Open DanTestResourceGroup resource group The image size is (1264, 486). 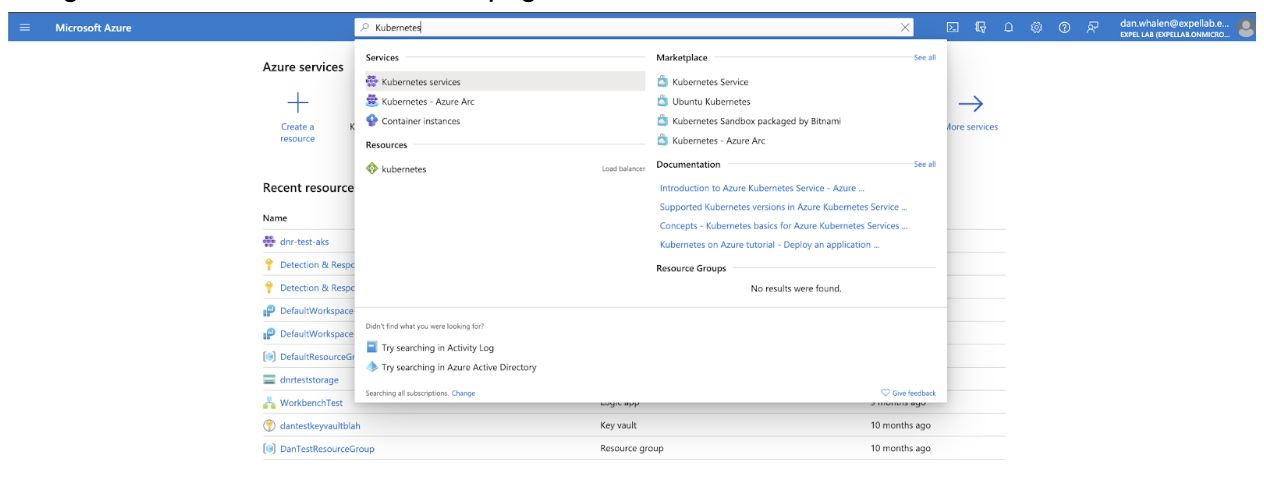(x=327, y=449)
